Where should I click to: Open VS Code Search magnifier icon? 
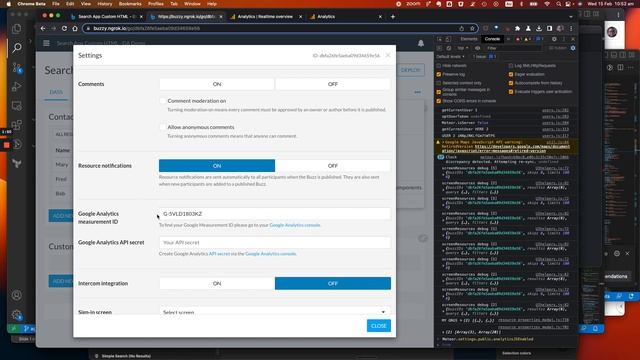tap(17, 48)
